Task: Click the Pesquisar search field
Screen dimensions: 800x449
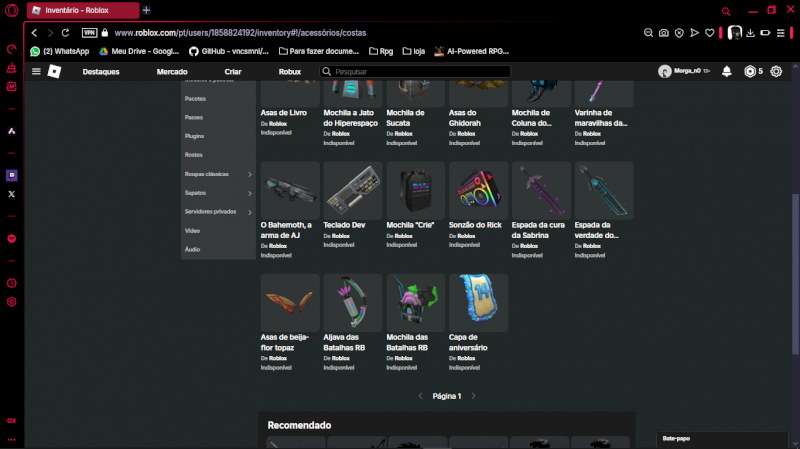Action: tap(415, 72)
